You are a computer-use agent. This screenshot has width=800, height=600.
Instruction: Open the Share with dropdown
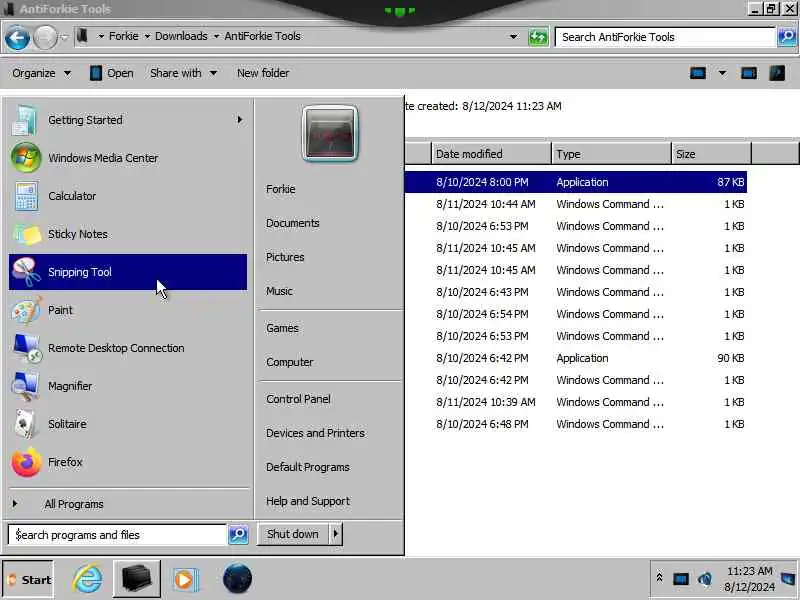point(184,73)
